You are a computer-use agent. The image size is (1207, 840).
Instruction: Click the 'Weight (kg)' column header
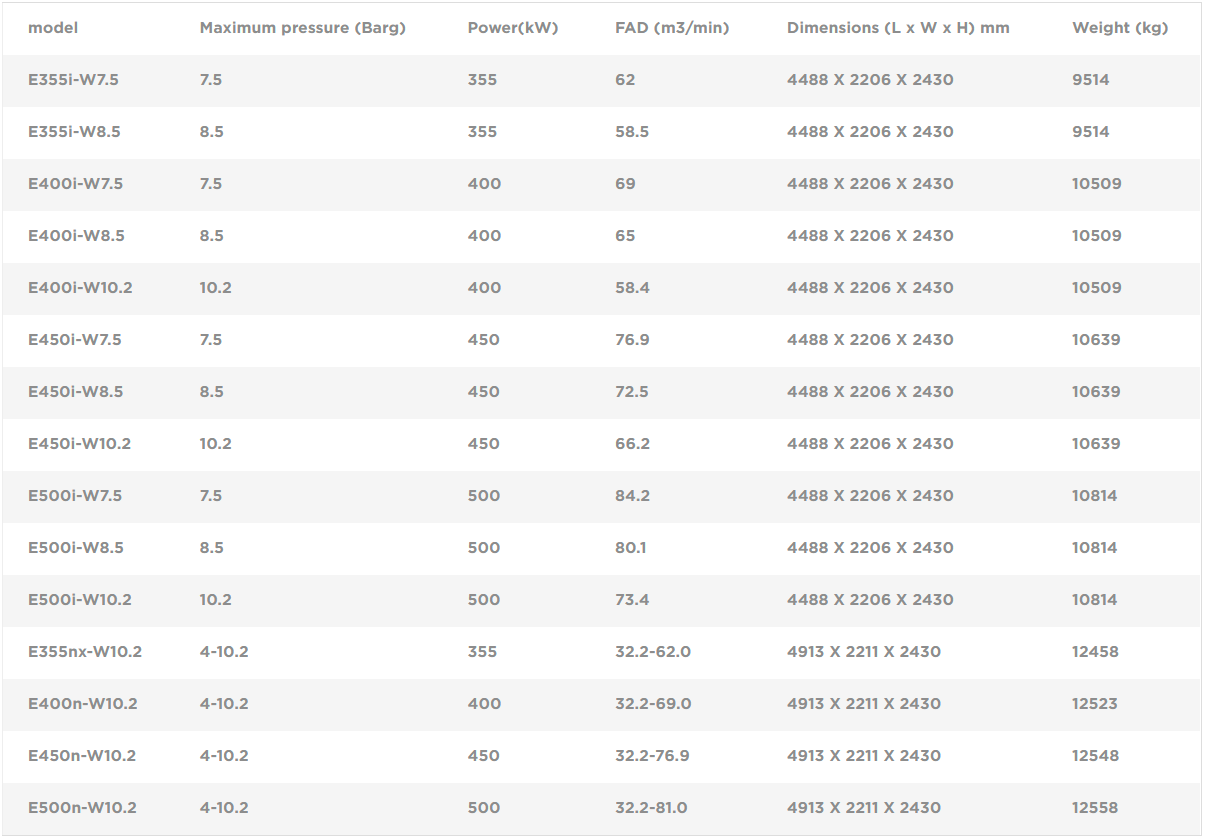tap(1120, 28)
